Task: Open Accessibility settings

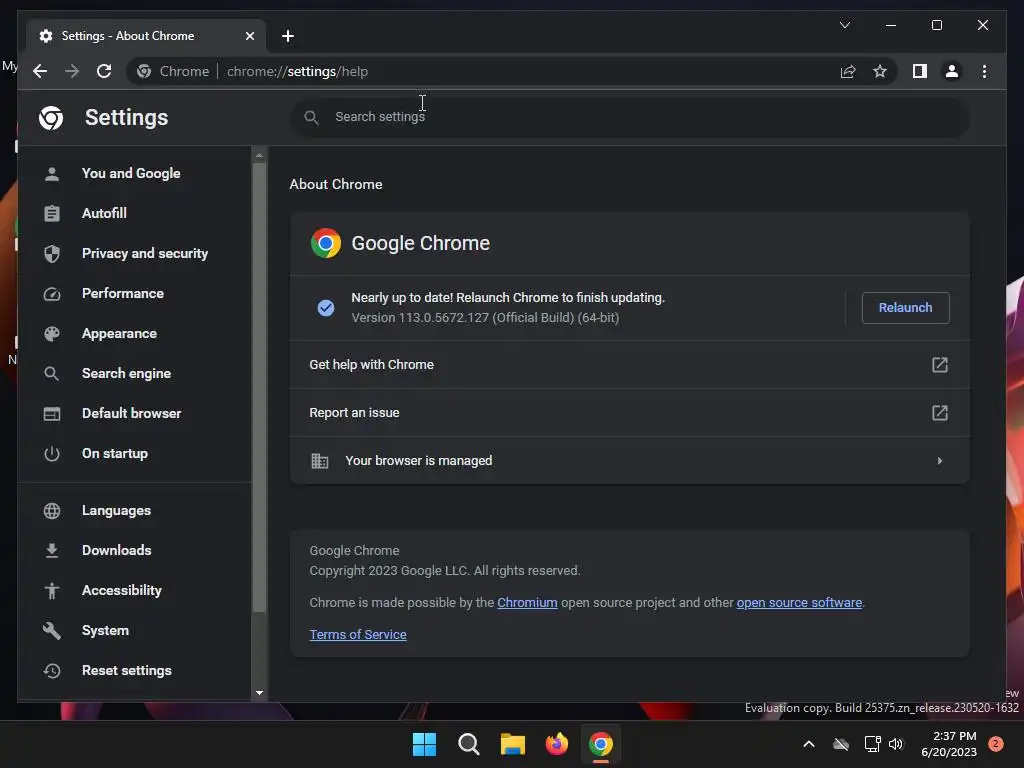Action: click(x=121, y=590)
